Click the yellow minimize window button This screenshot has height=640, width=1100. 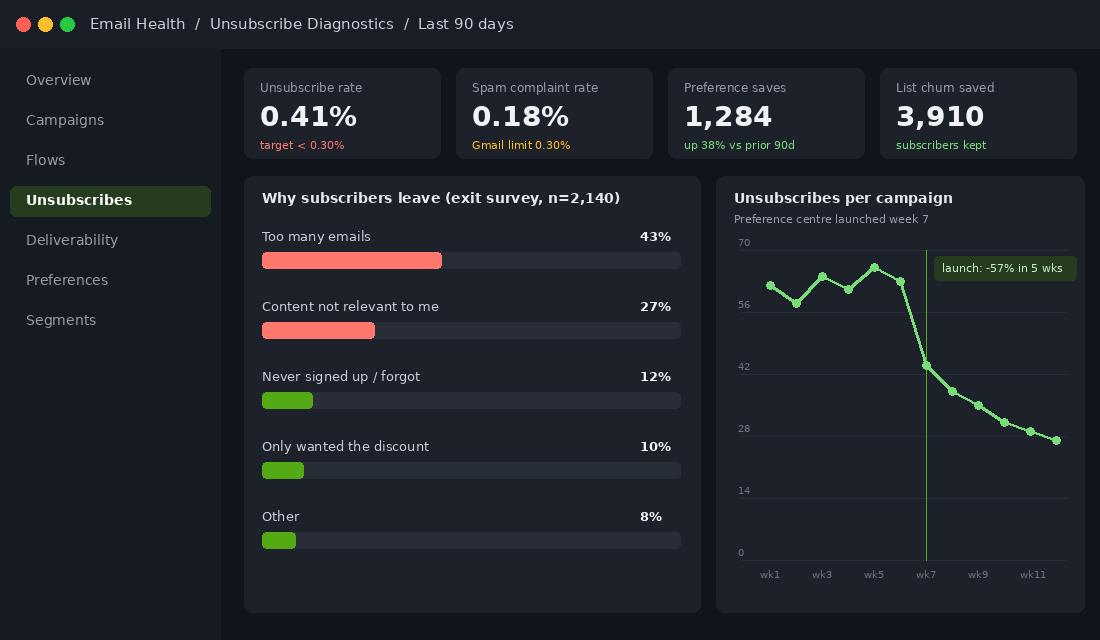pyautogui.click(x=45, y=25)
